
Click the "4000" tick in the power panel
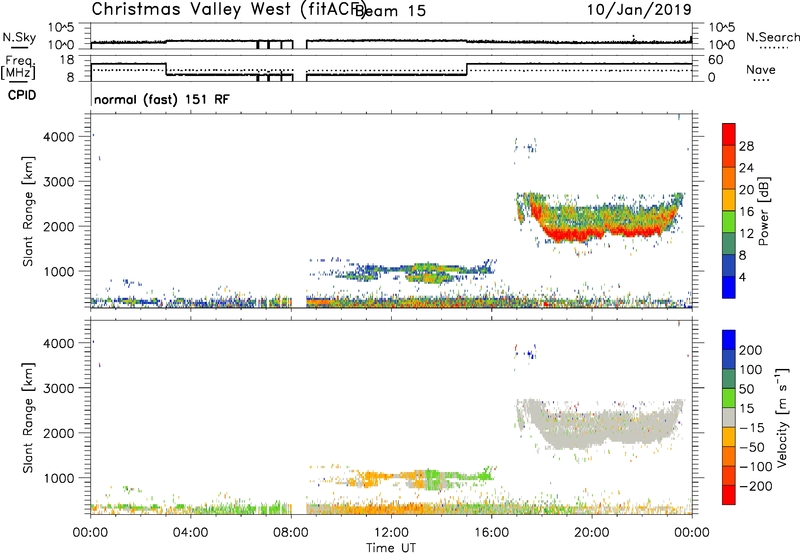point(58,137)
